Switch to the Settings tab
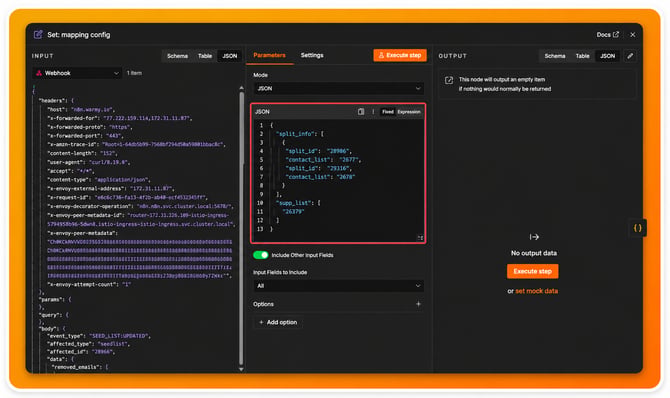The height and width of the screenshot is (398, 670). (312, 56)
